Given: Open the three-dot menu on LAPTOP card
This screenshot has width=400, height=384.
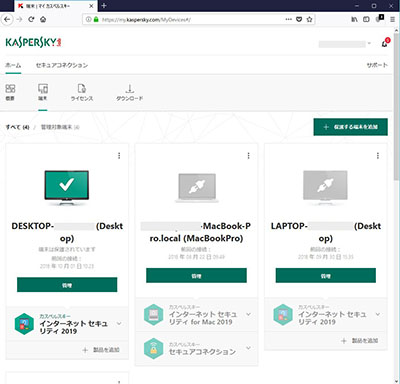Looking at the screenshot, I should (378, 156).
